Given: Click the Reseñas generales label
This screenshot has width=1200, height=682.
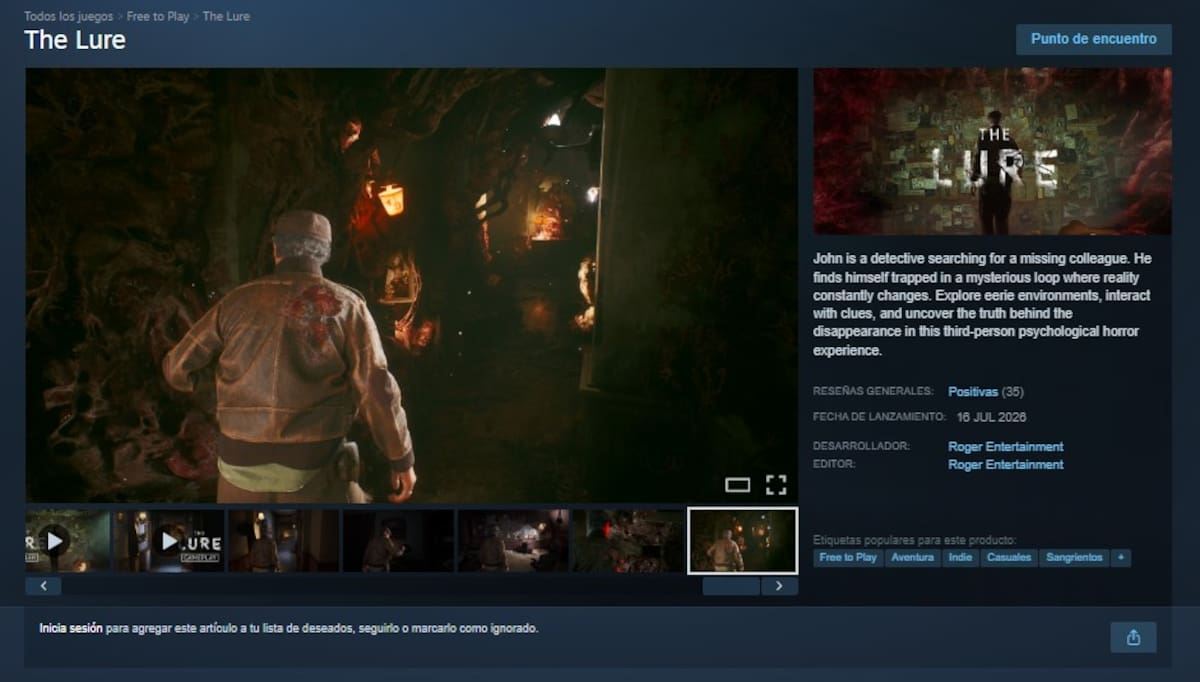Looking at the screenshot, I should pos(874,392).
